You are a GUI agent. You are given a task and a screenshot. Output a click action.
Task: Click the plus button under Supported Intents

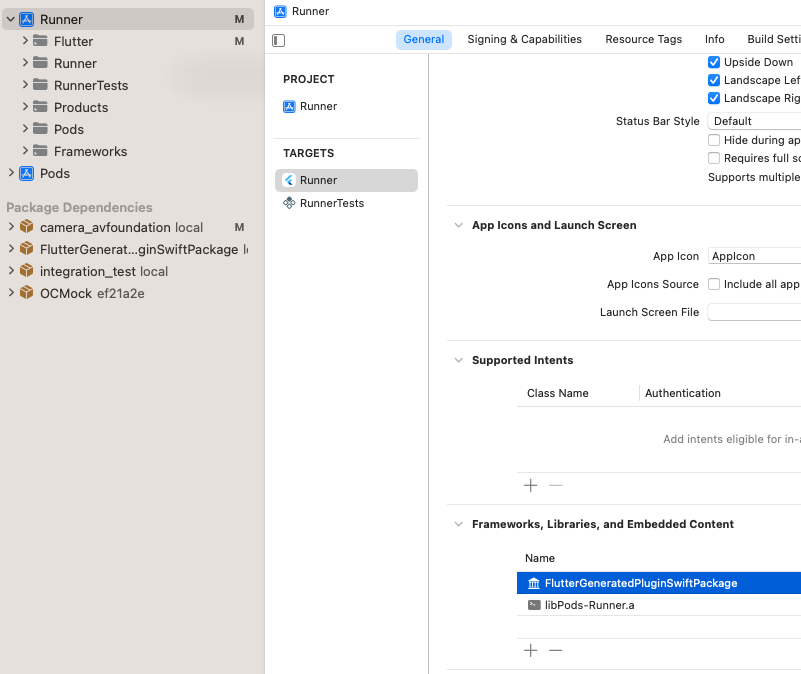pos(530,485)
